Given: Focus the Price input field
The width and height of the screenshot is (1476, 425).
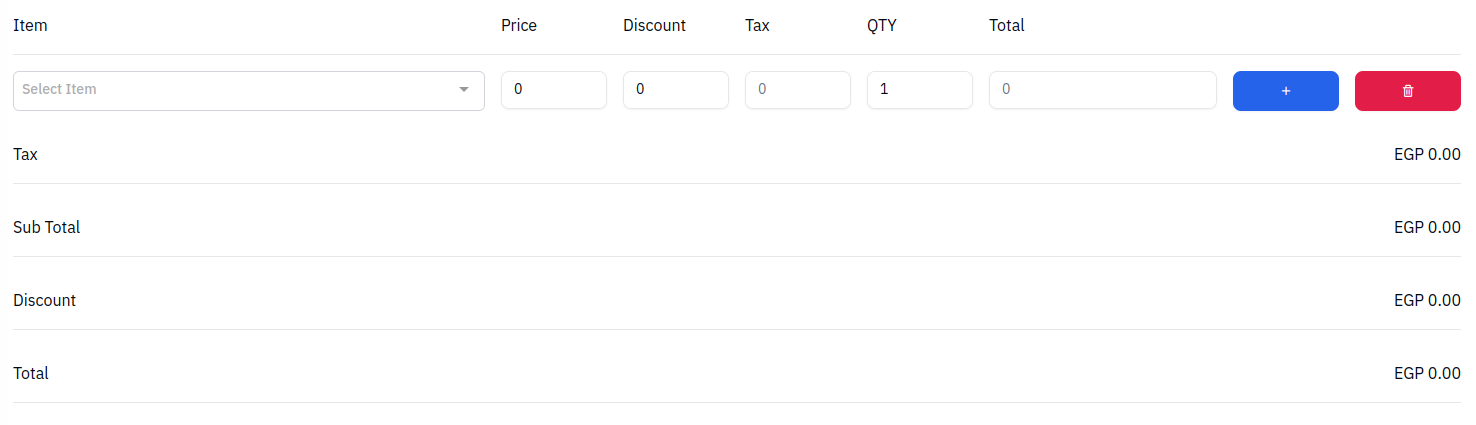Looking at the screenshot, I should (x=554, y=90).
